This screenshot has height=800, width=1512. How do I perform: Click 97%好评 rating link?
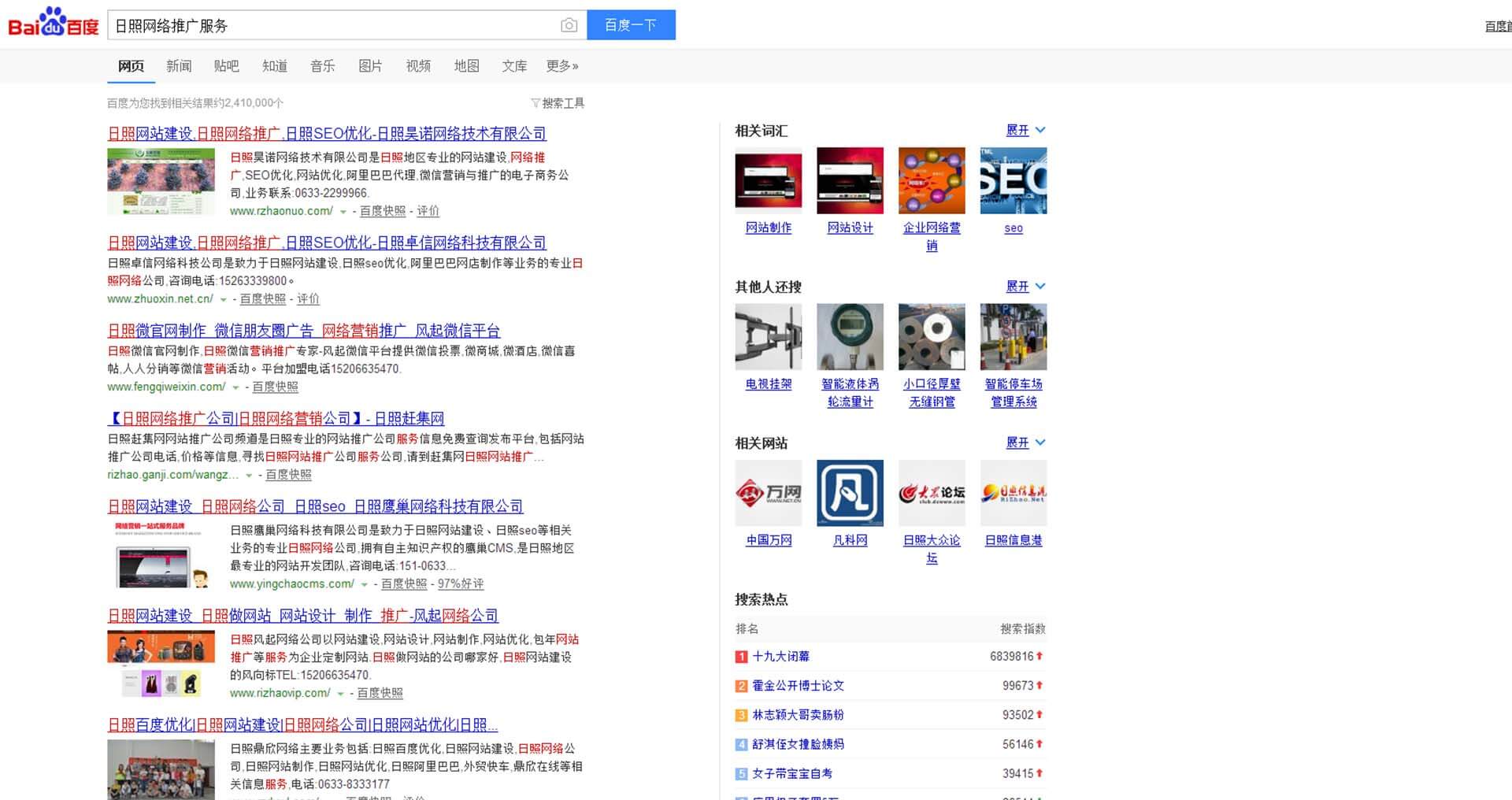click(x=461, y=584)
